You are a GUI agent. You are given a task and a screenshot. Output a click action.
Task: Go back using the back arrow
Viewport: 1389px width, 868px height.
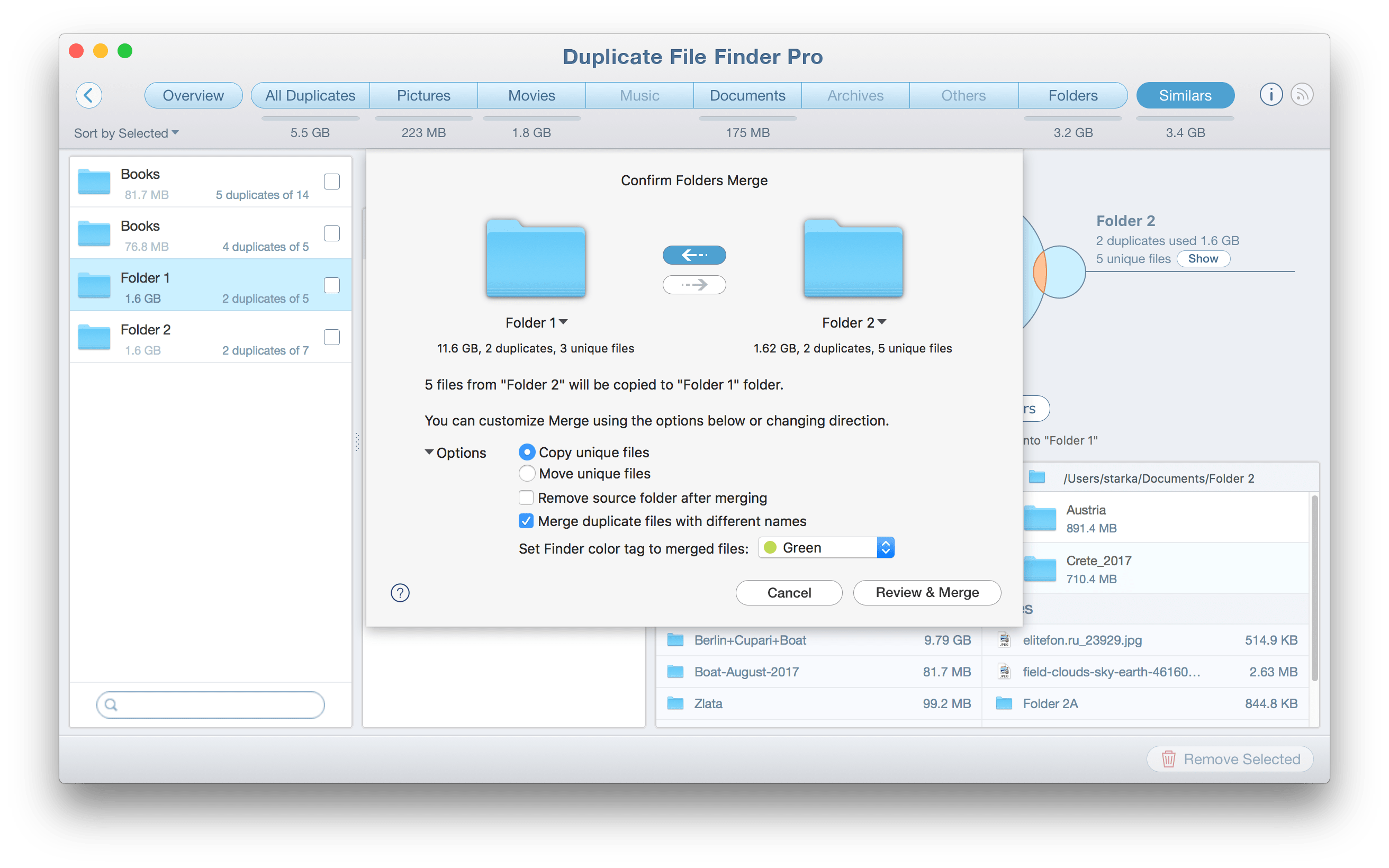(x=89, y=95)
